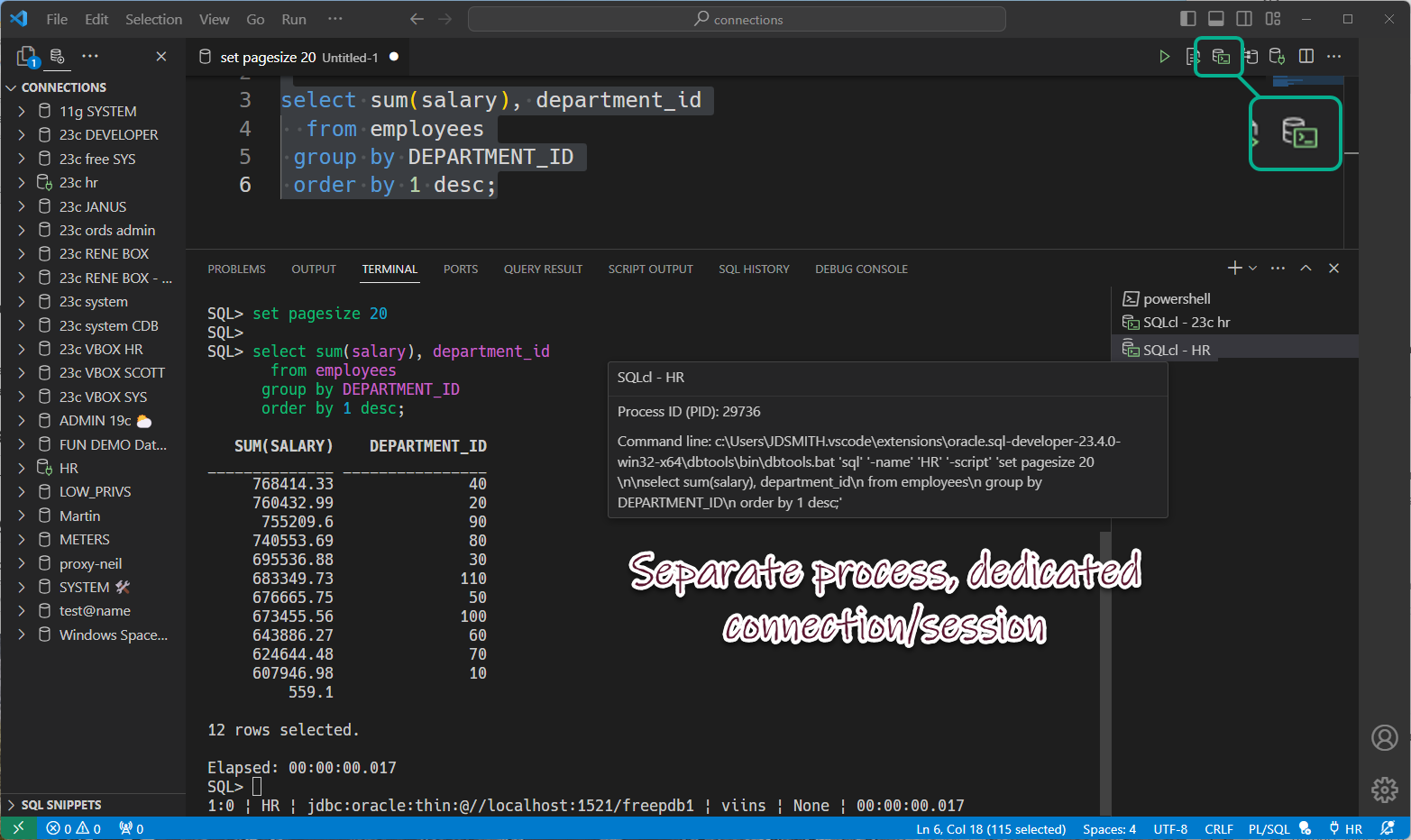Expand the HR connection in the tree

(22, 468)
